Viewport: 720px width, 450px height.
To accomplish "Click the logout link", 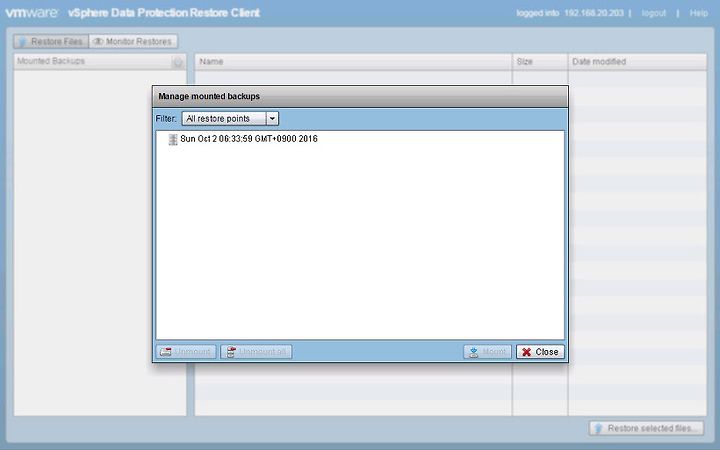I will click(653, 13).
